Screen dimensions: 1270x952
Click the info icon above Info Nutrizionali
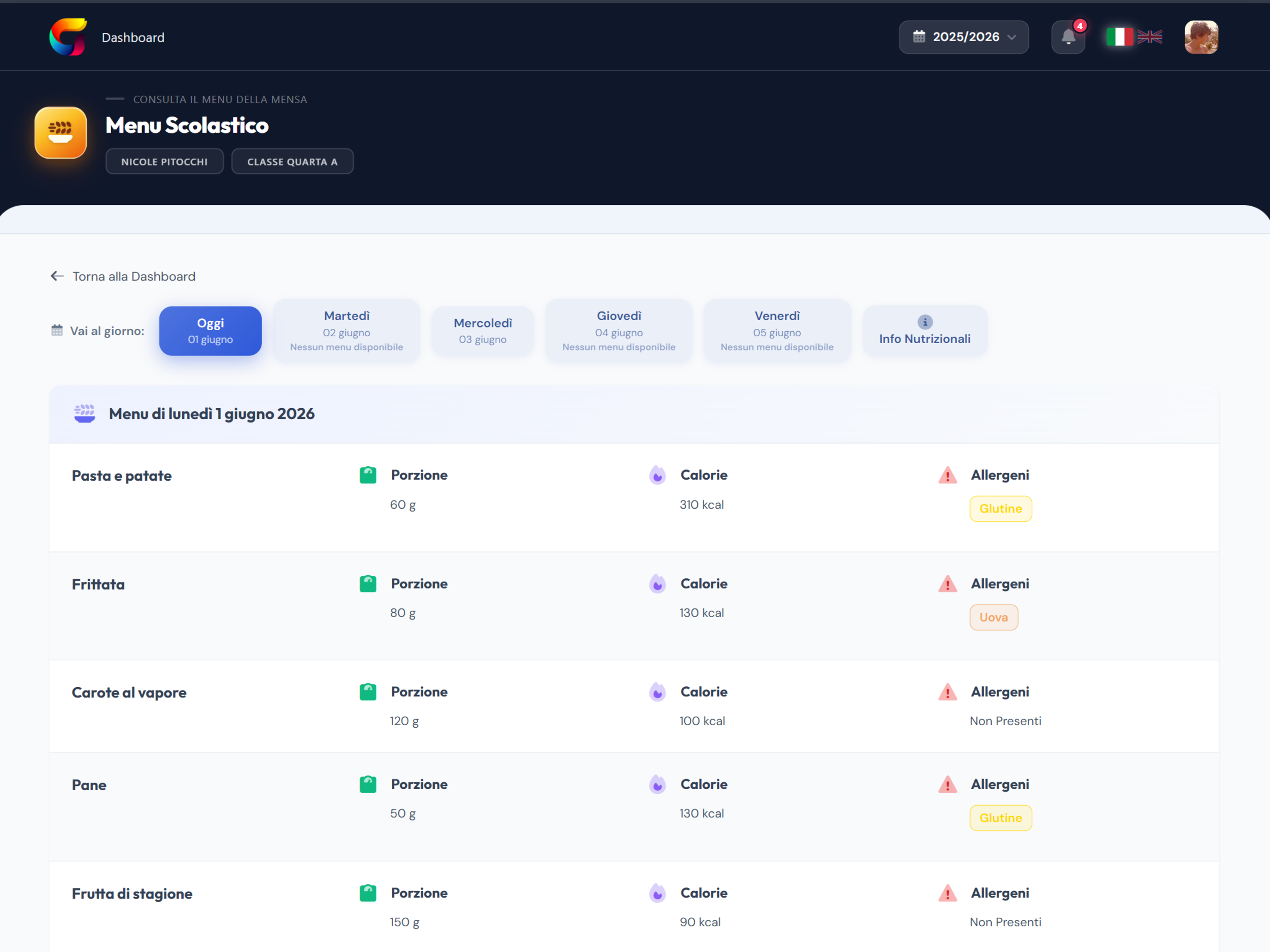(x=925, y=322)
